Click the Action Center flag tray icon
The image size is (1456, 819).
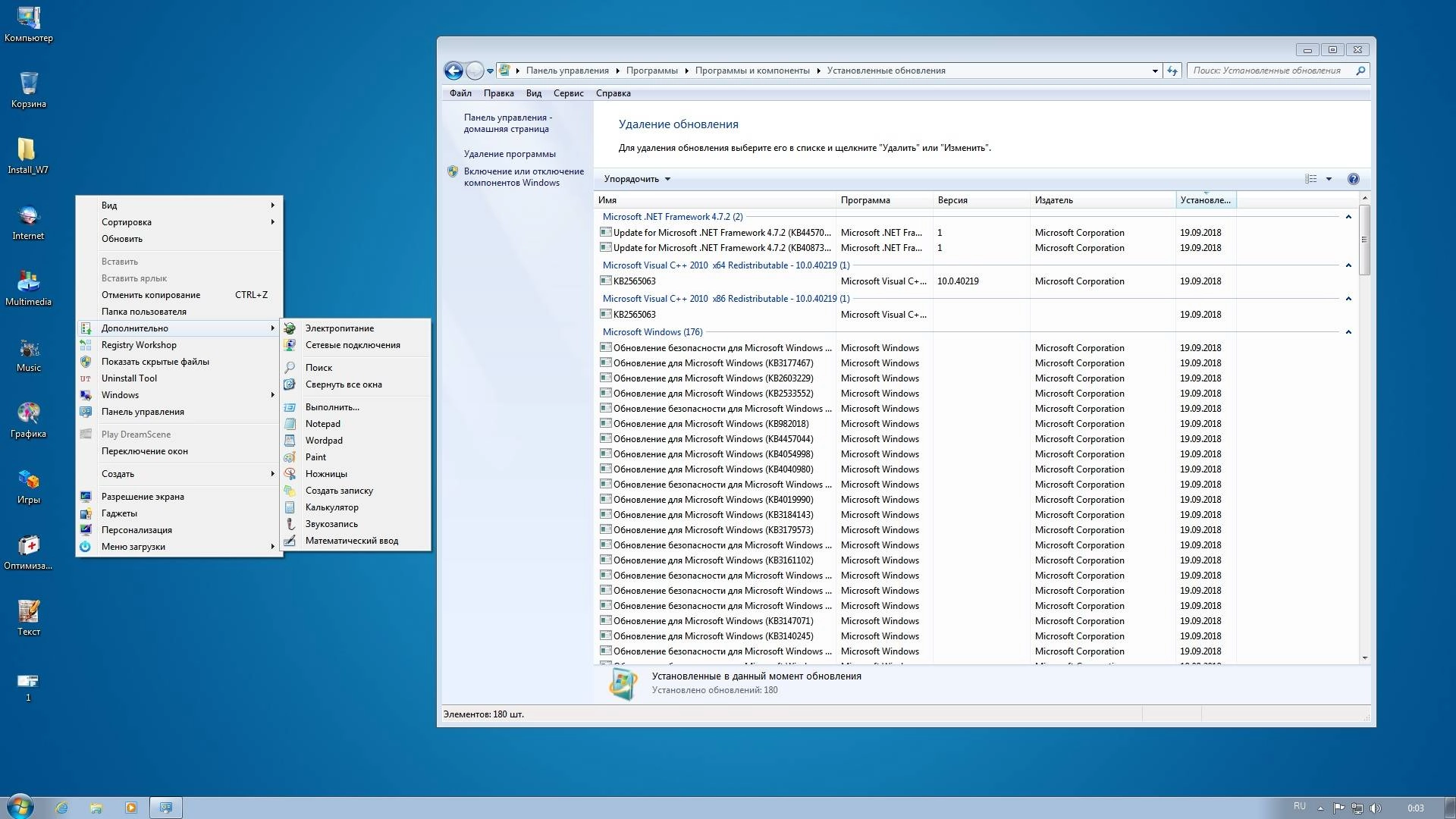(1338, 808)
